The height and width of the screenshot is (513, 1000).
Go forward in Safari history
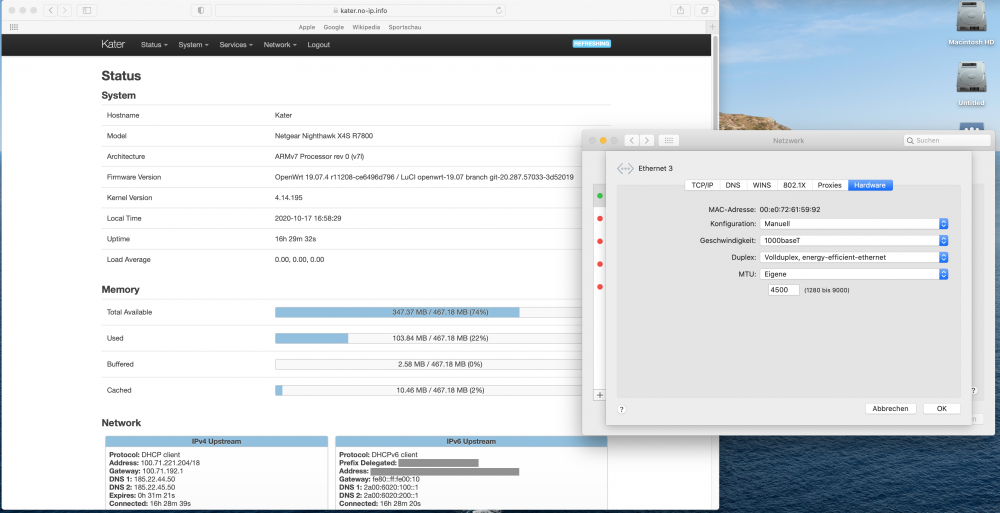coord(64,10)
